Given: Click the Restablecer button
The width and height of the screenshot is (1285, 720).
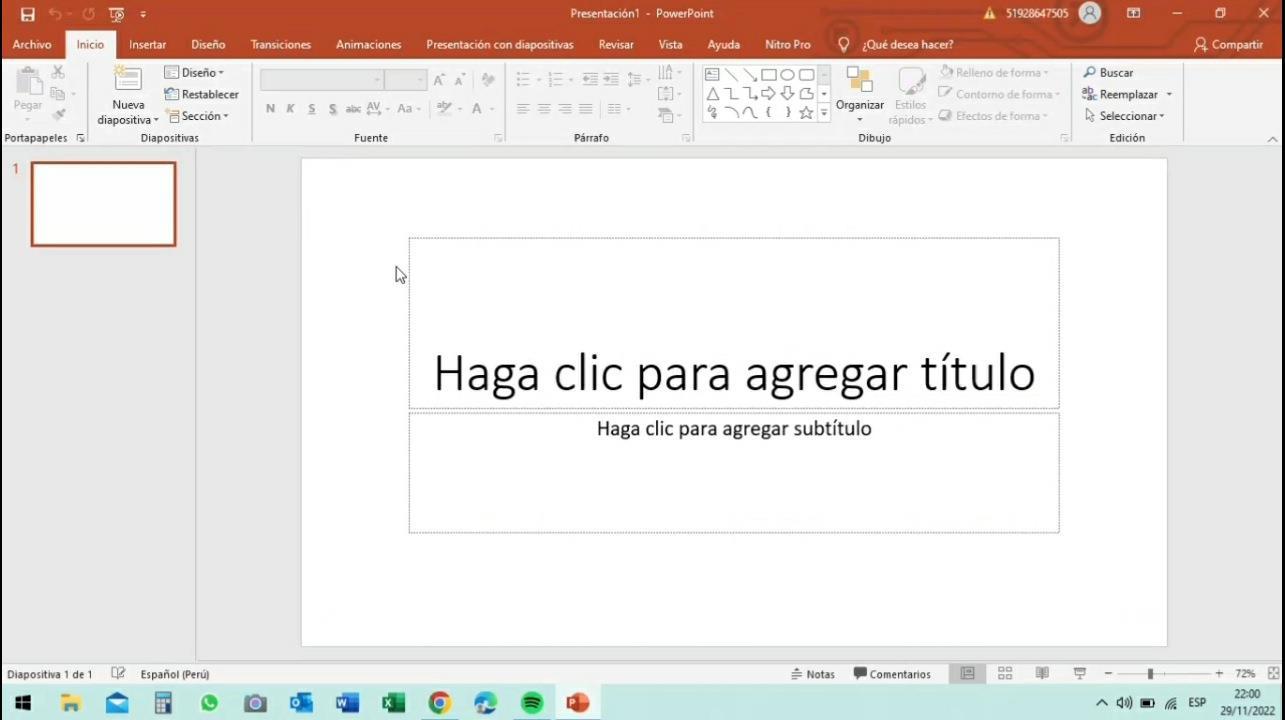Looking at the screenshot, I should [201, 94].
